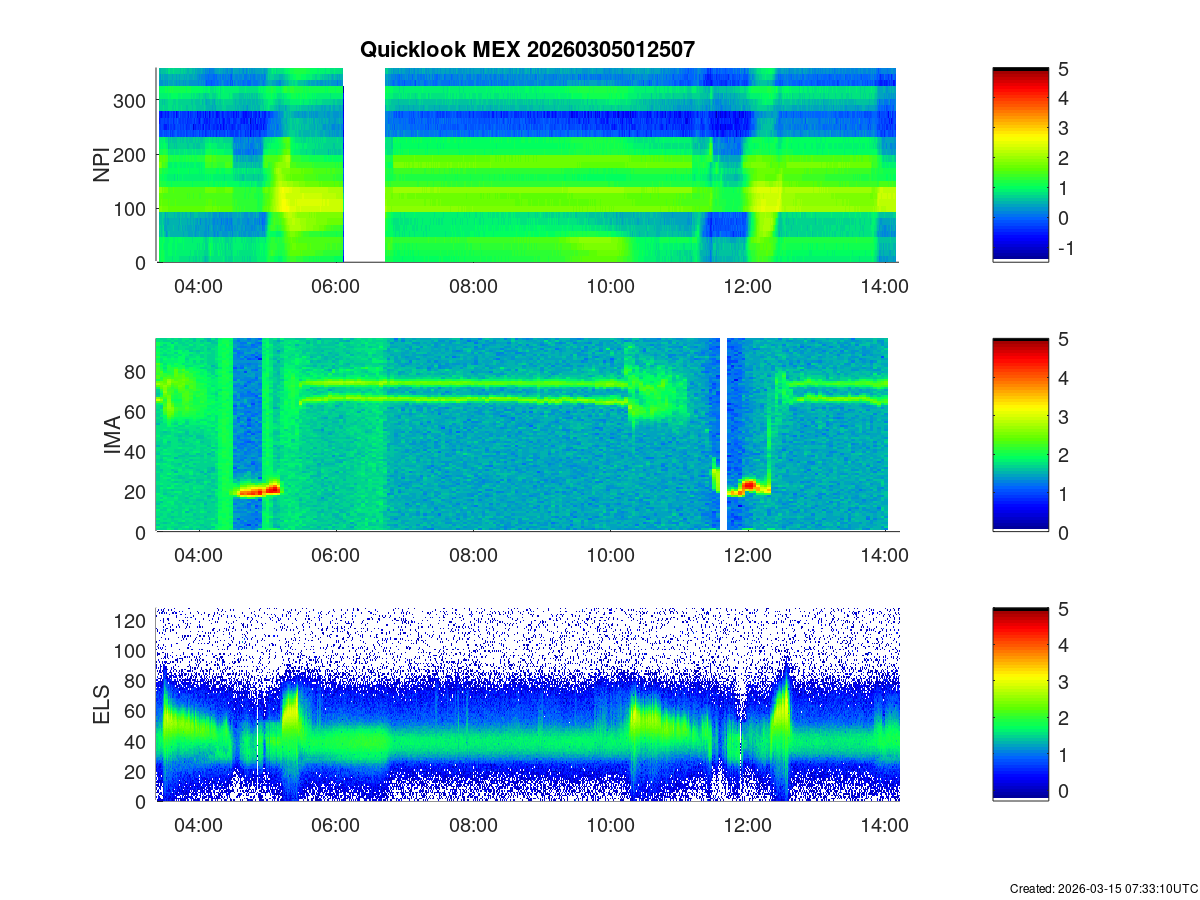Click the NPI panel colorbar
Image resolution: width=1200 pixels, height=900 pixels.
pyautogui.click(x=1020, y=165)
